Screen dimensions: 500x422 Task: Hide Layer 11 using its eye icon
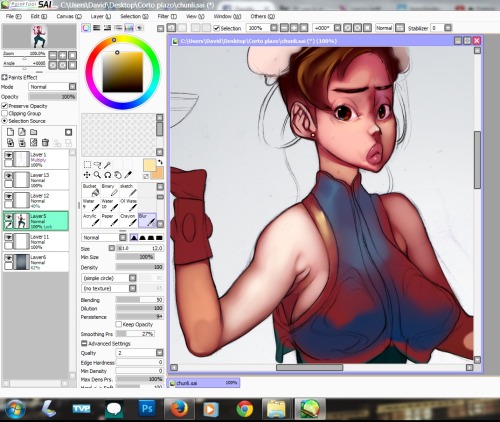point(8,237)
